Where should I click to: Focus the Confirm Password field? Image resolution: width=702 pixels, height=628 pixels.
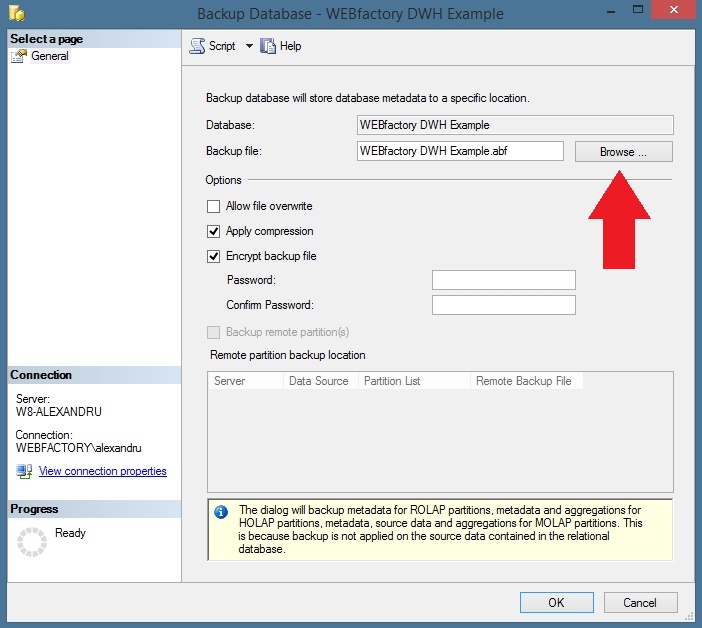[503, 305]
